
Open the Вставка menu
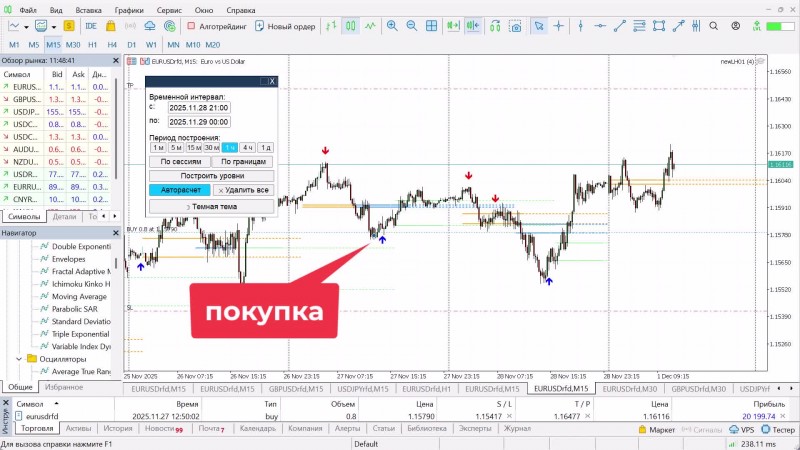pos(88,10)
